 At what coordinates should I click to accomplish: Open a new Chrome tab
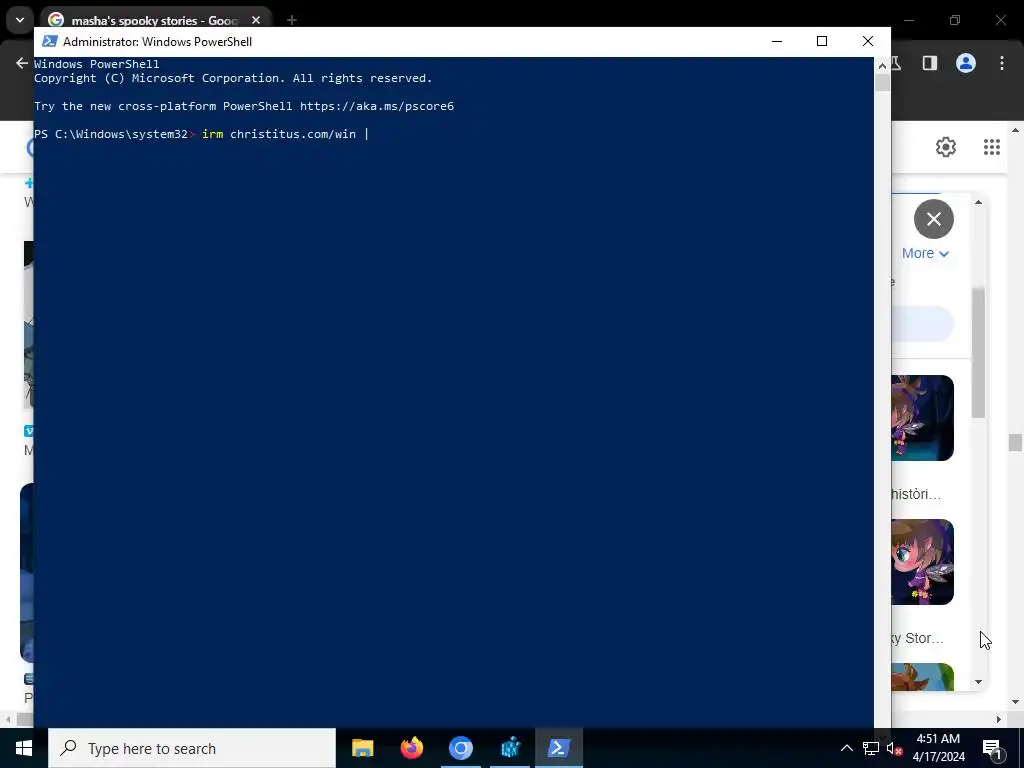pos(292,20)
